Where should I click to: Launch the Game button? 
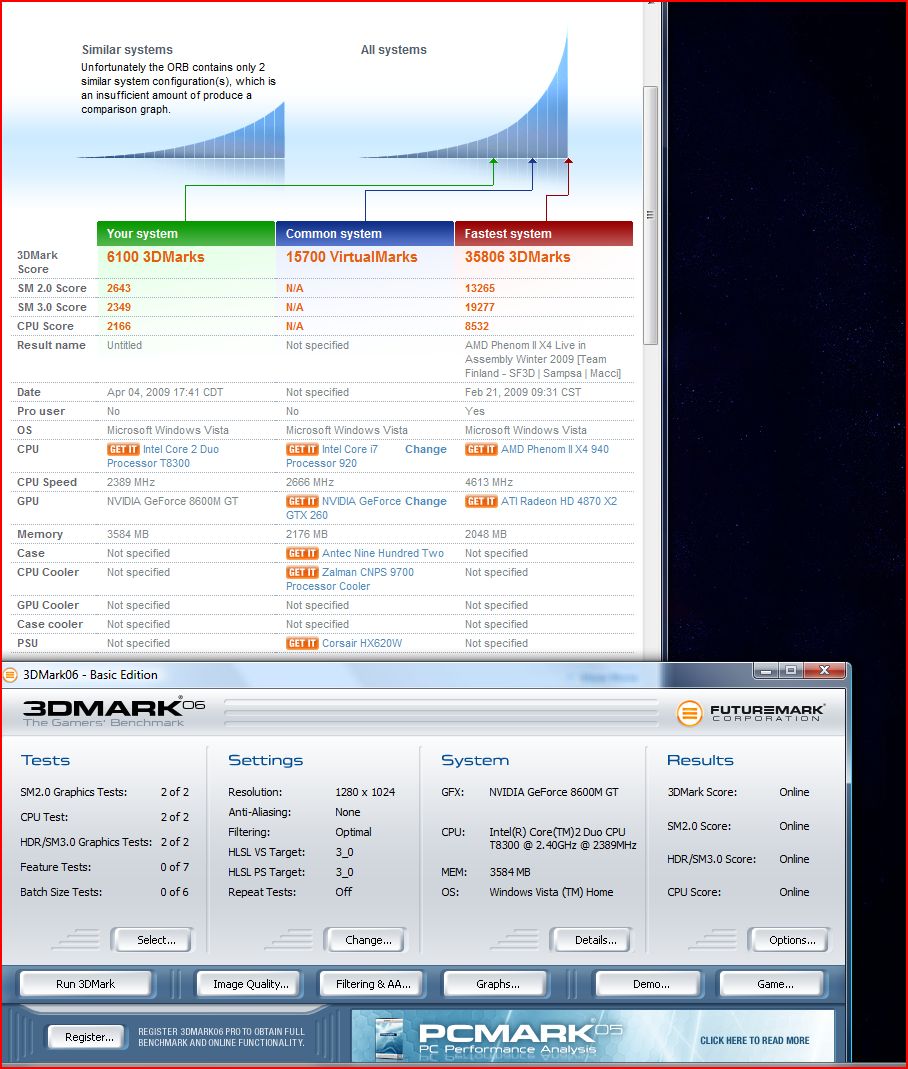pos(772,984)
